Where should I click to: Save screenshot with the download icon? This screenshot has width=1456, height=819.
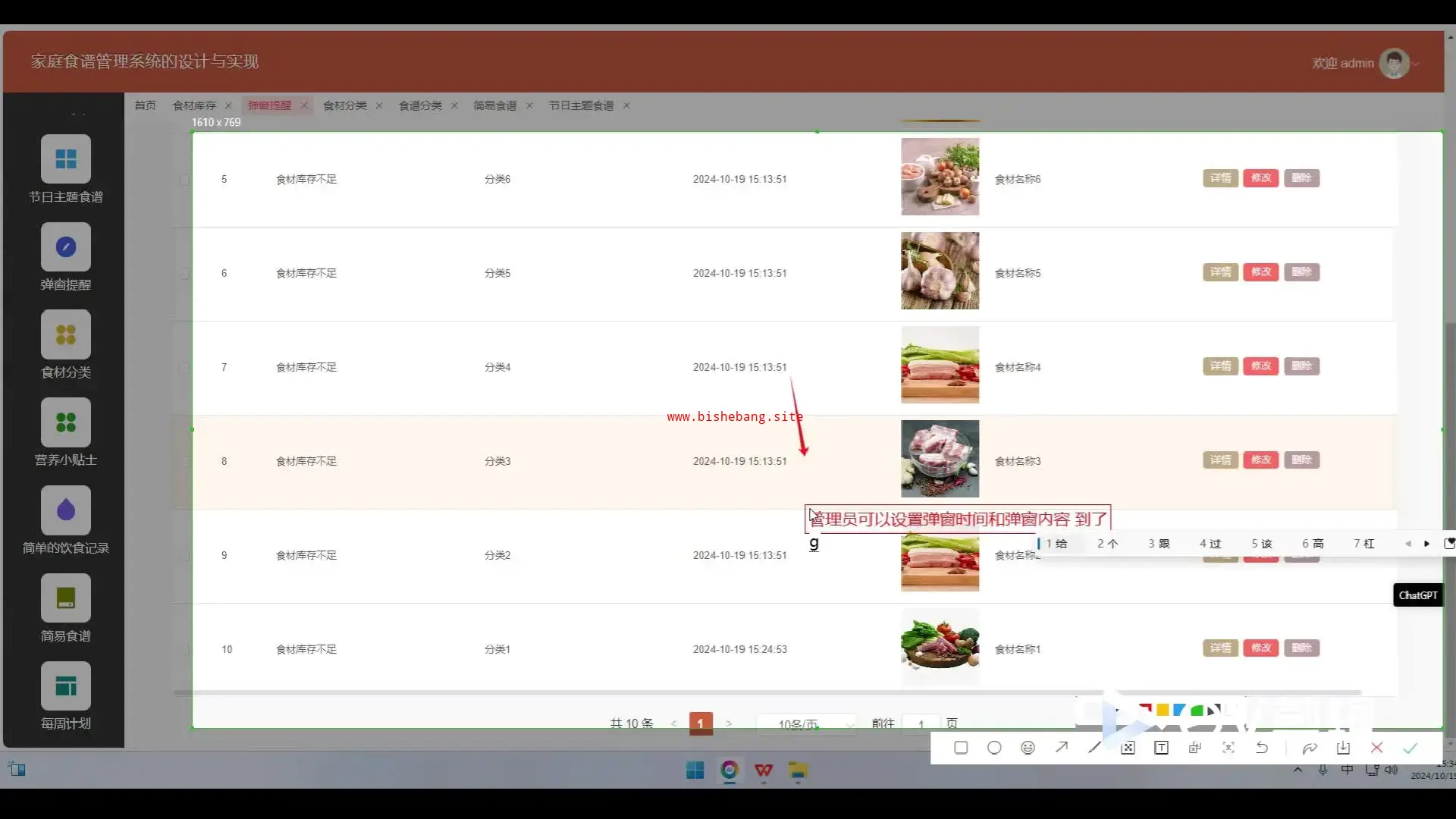(1343, 748)
